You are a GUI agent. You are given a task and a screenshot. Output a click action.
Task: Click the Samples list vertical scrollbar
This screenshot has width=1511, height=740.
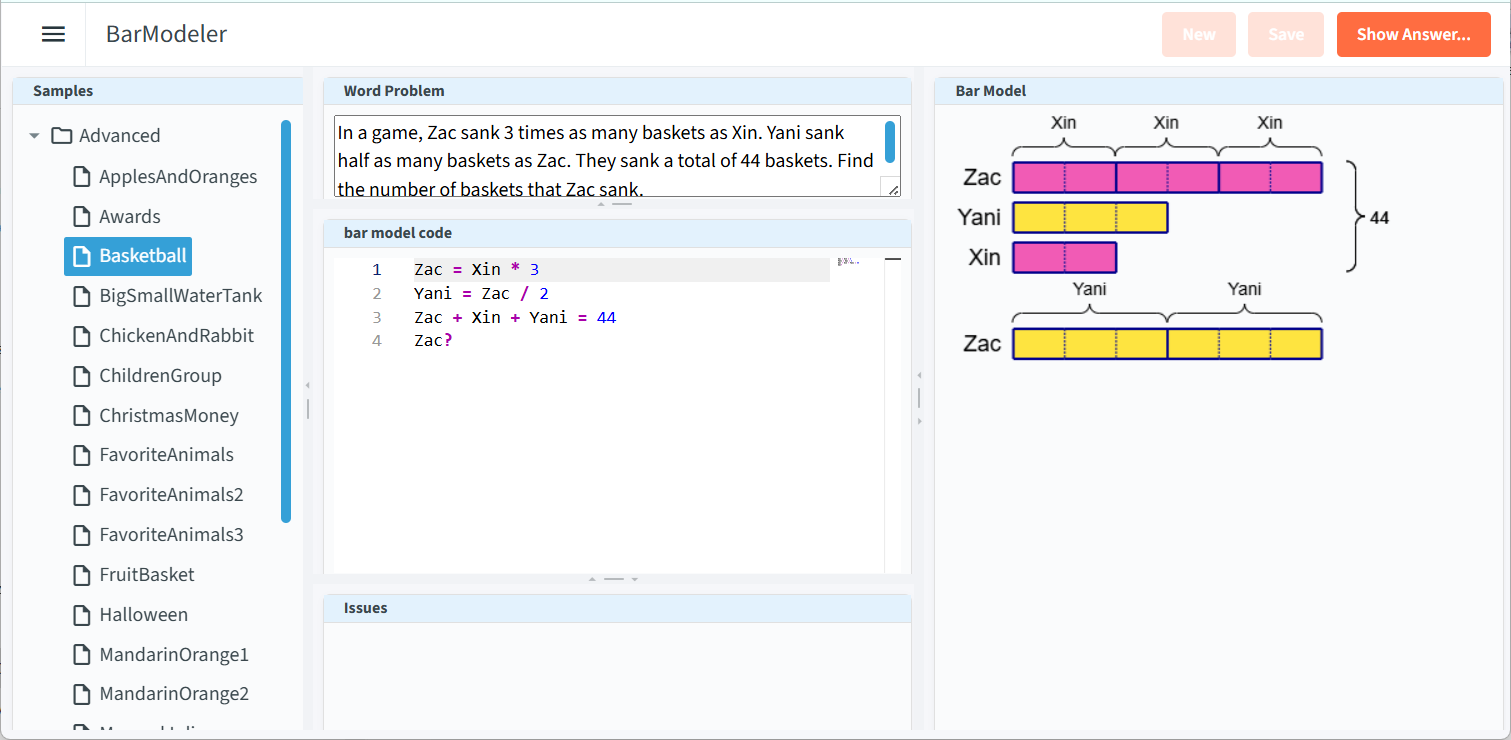point(286,320)
